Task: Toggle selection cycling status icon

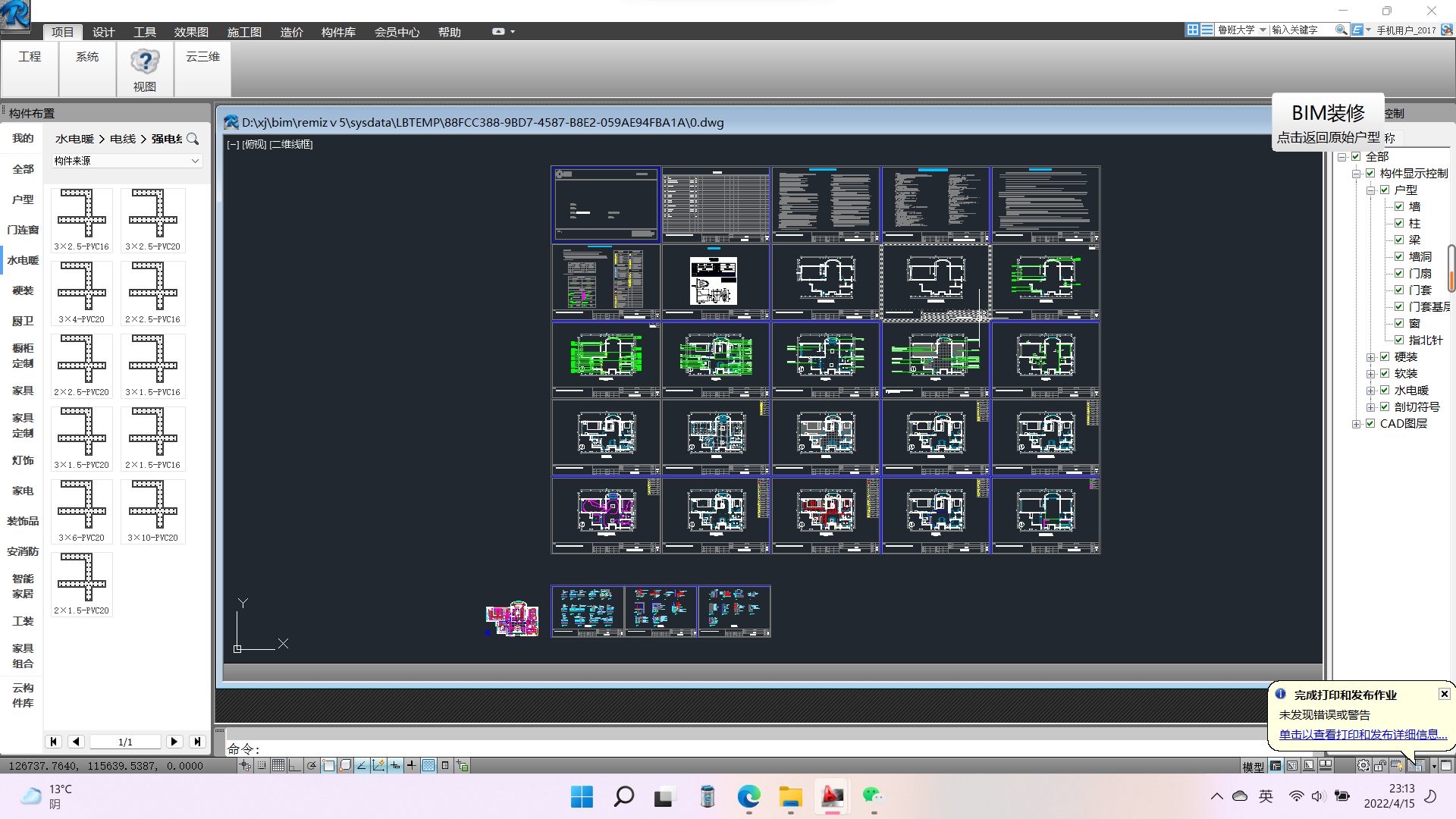Action: pos(462,766)
